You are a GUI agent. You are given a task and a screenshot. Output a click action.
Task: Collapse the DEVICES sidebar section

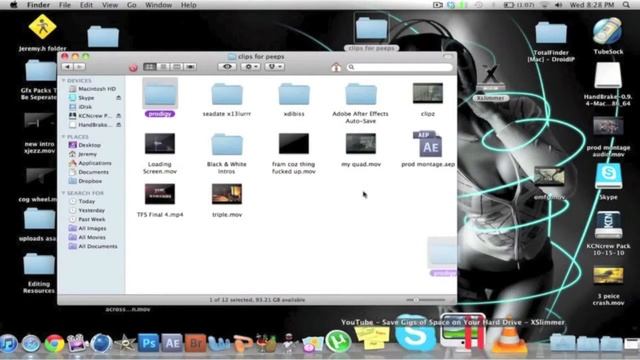pyautogui.click(x=64, y=81)
